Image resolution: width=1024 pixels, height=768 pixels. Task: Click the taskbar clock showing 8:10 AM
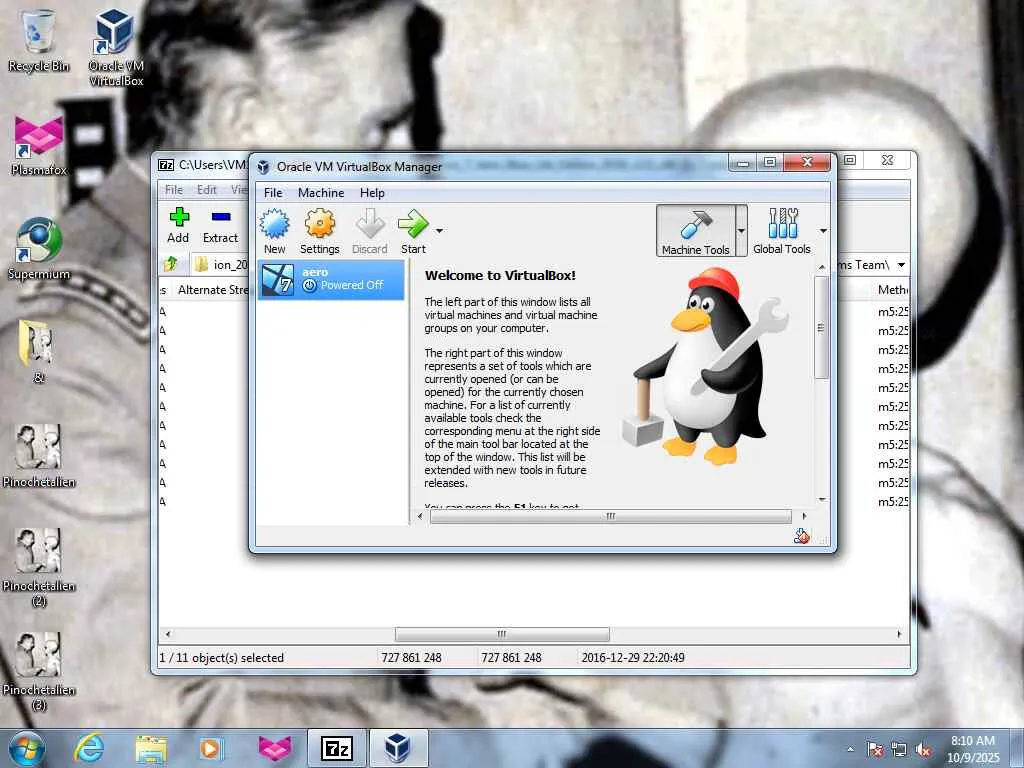(973, 748)
